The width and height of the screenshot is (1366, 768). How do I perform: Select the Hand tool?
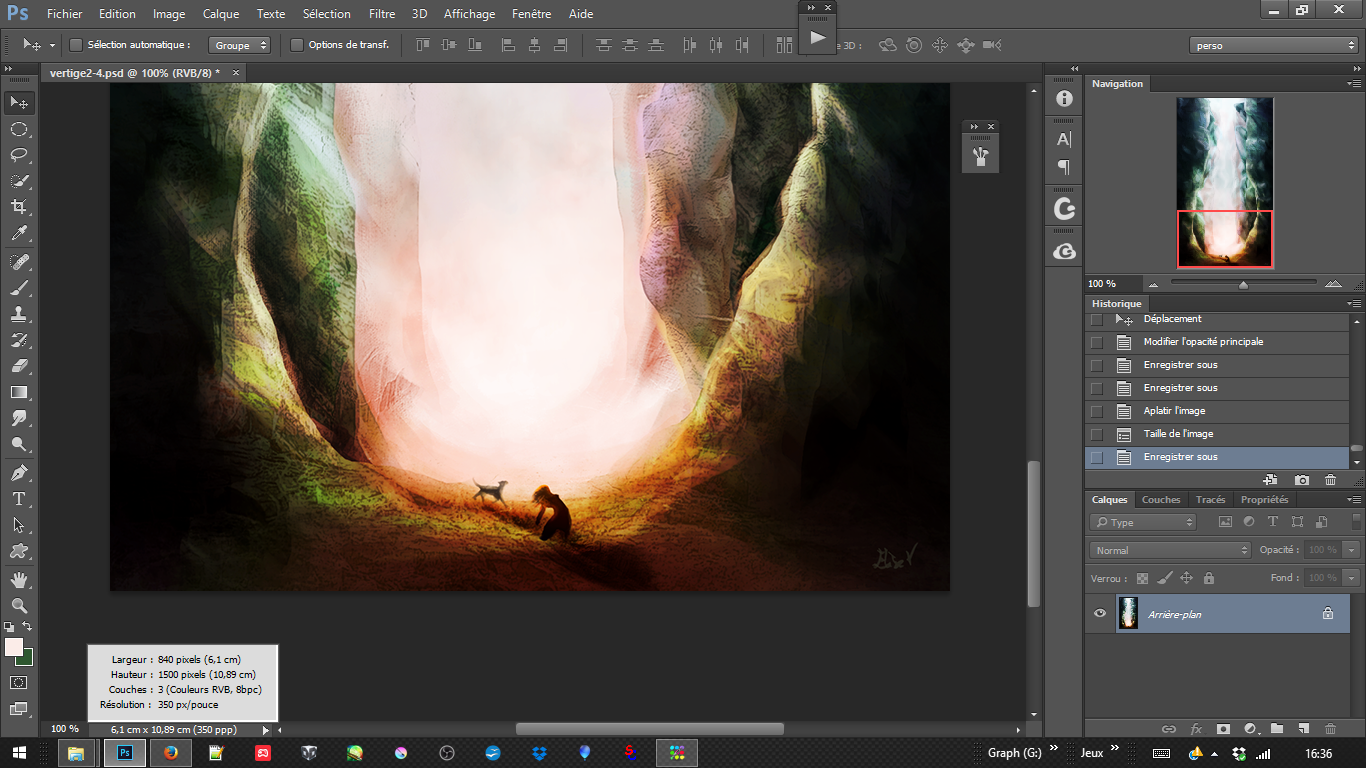click(18, 579)
